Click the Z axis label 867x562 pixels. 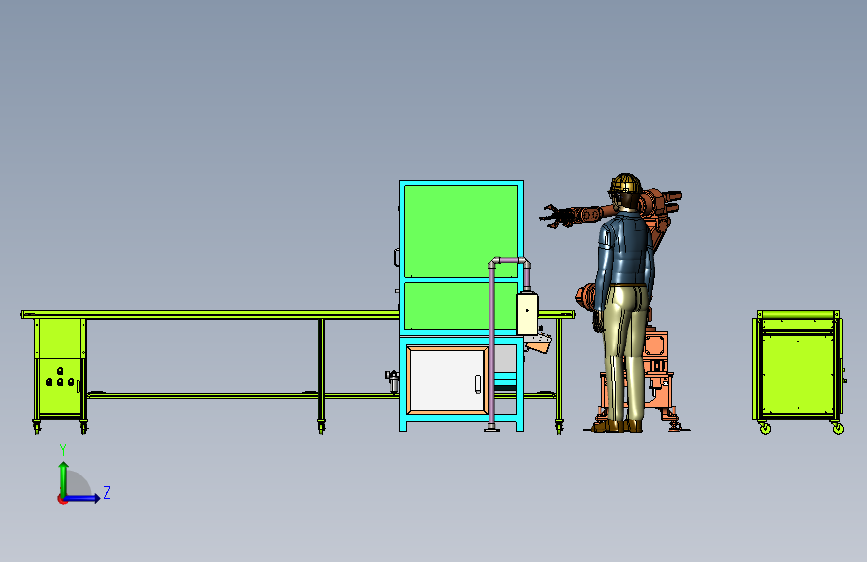click(107, 492)
